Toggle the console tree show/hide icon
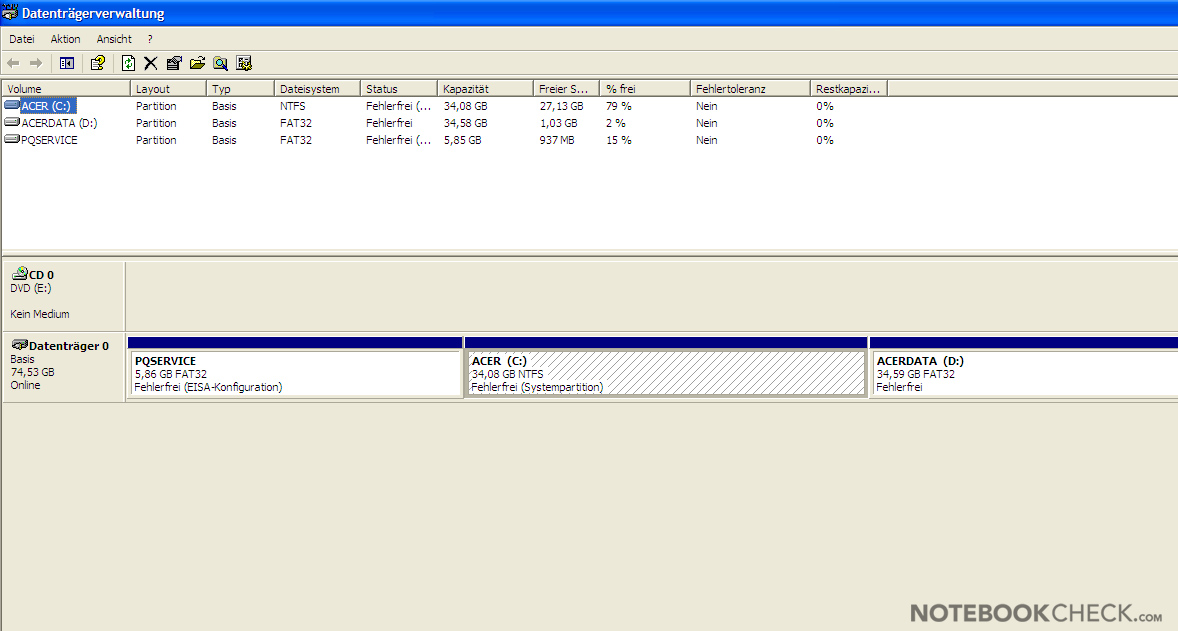The height and width of the screenshot is (631, 1178). click(67, 63)
